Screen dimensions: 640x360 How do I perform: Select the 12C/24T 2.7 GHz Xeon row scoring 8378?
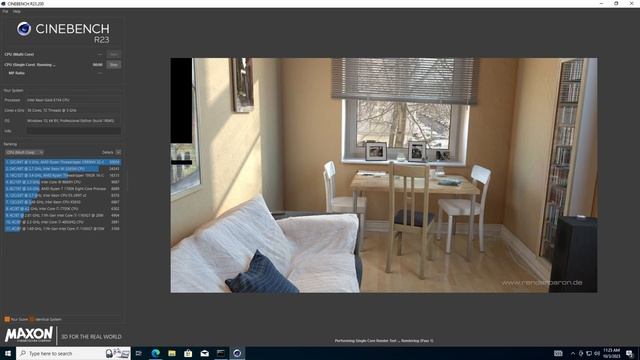pyautogui.click(x=63, y=195)
